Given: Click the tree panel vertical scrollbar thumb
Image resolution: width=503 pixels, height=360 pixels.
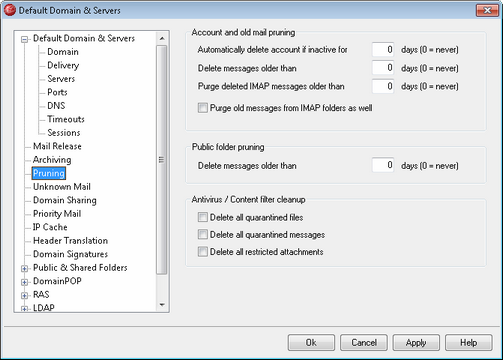Looking at the screenshot, I should [x=162, y=160].
